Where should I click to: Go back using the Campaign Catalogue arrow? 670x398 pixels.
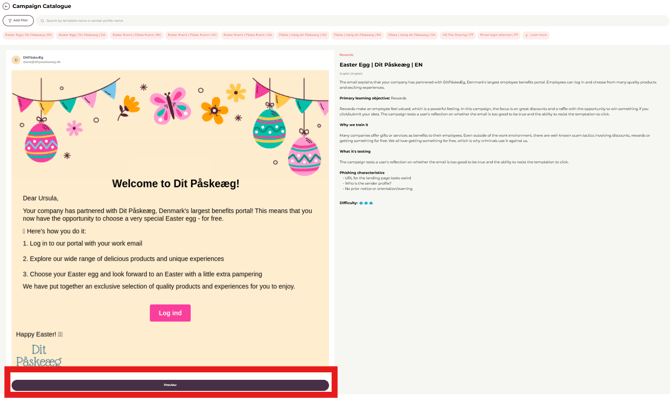pyautogui.click(x=6, y=6)
